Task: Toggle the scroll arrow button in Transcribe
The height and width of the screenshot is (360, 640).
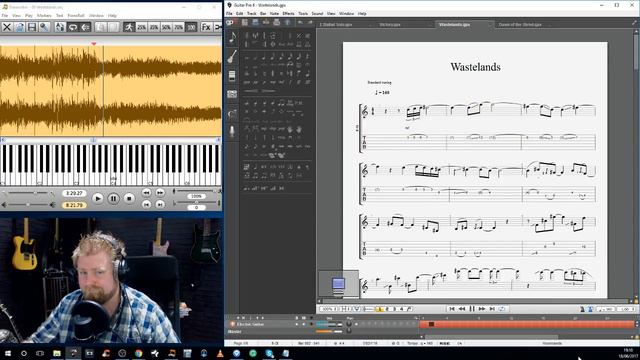Action: point(85,27)
